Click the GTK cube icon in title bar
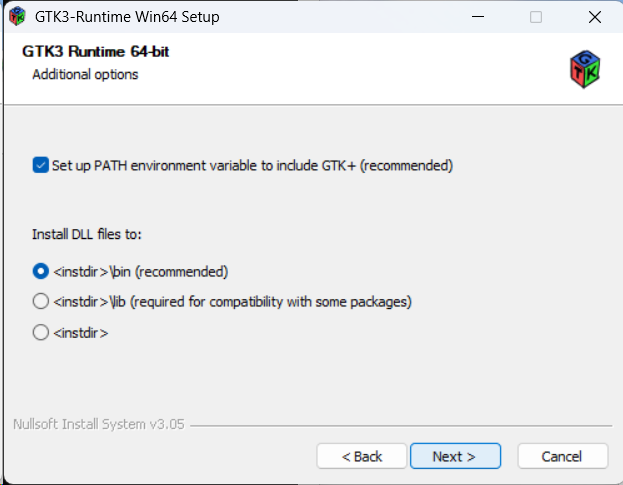 pos(17,17)
